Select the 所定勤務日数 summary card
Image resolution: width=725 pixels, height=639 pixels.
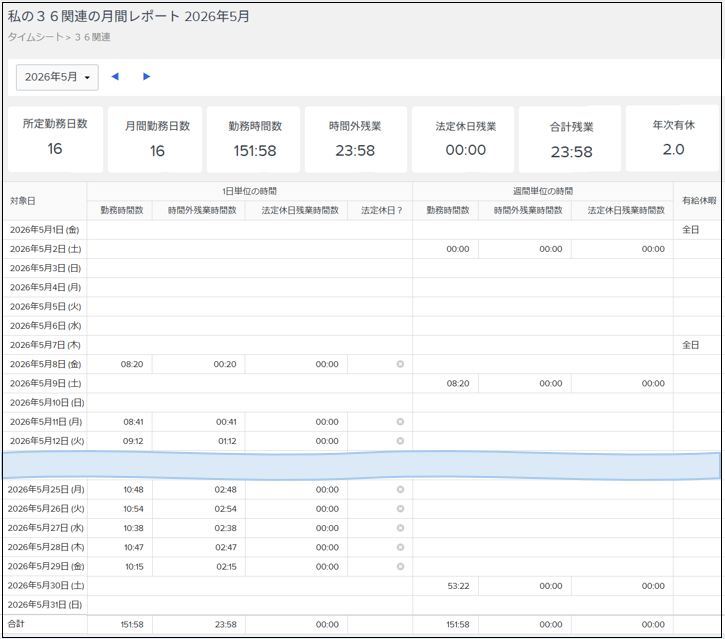55,139
